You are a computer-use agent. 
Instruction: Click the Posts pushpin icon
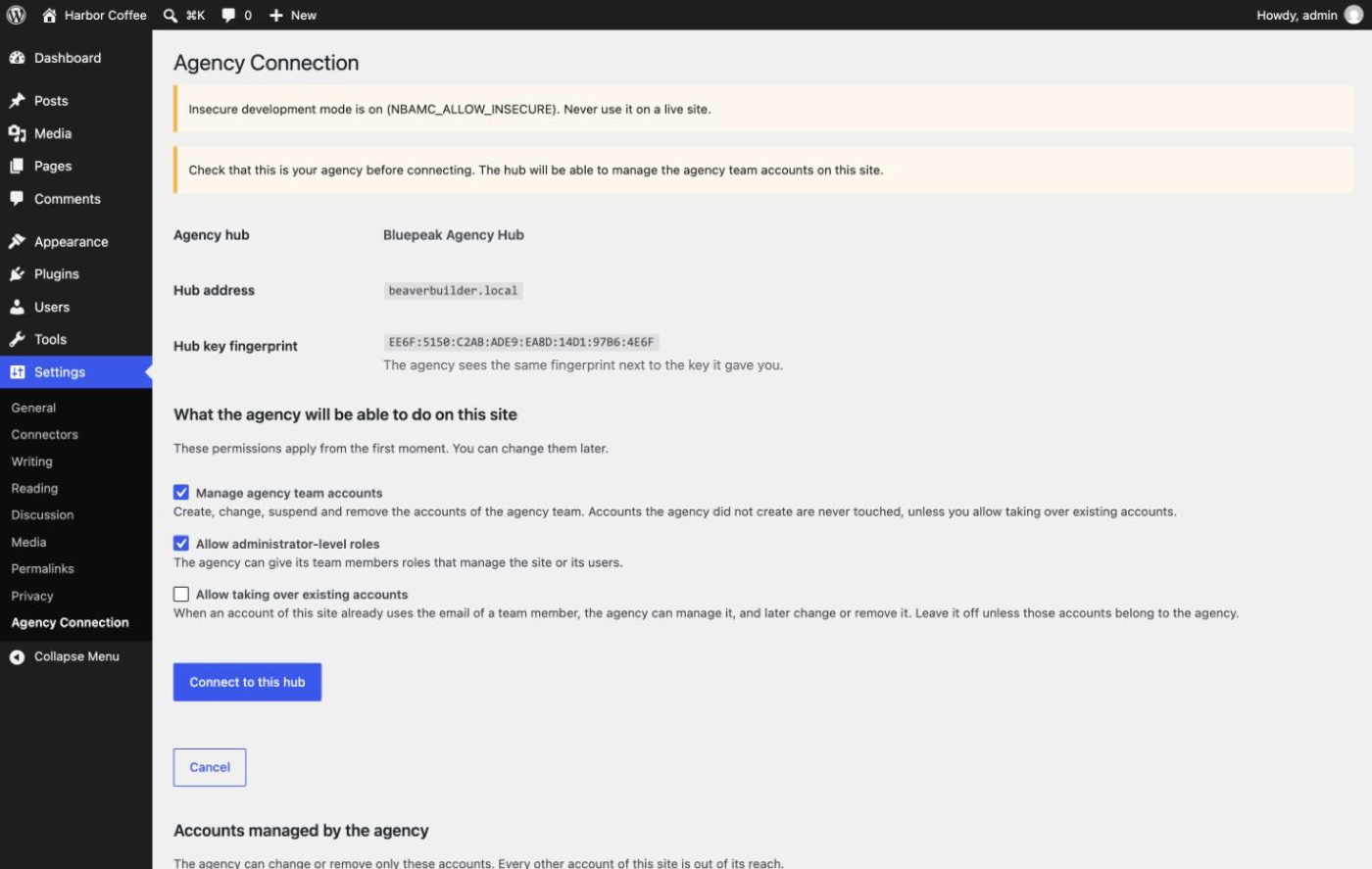(17, 101)
